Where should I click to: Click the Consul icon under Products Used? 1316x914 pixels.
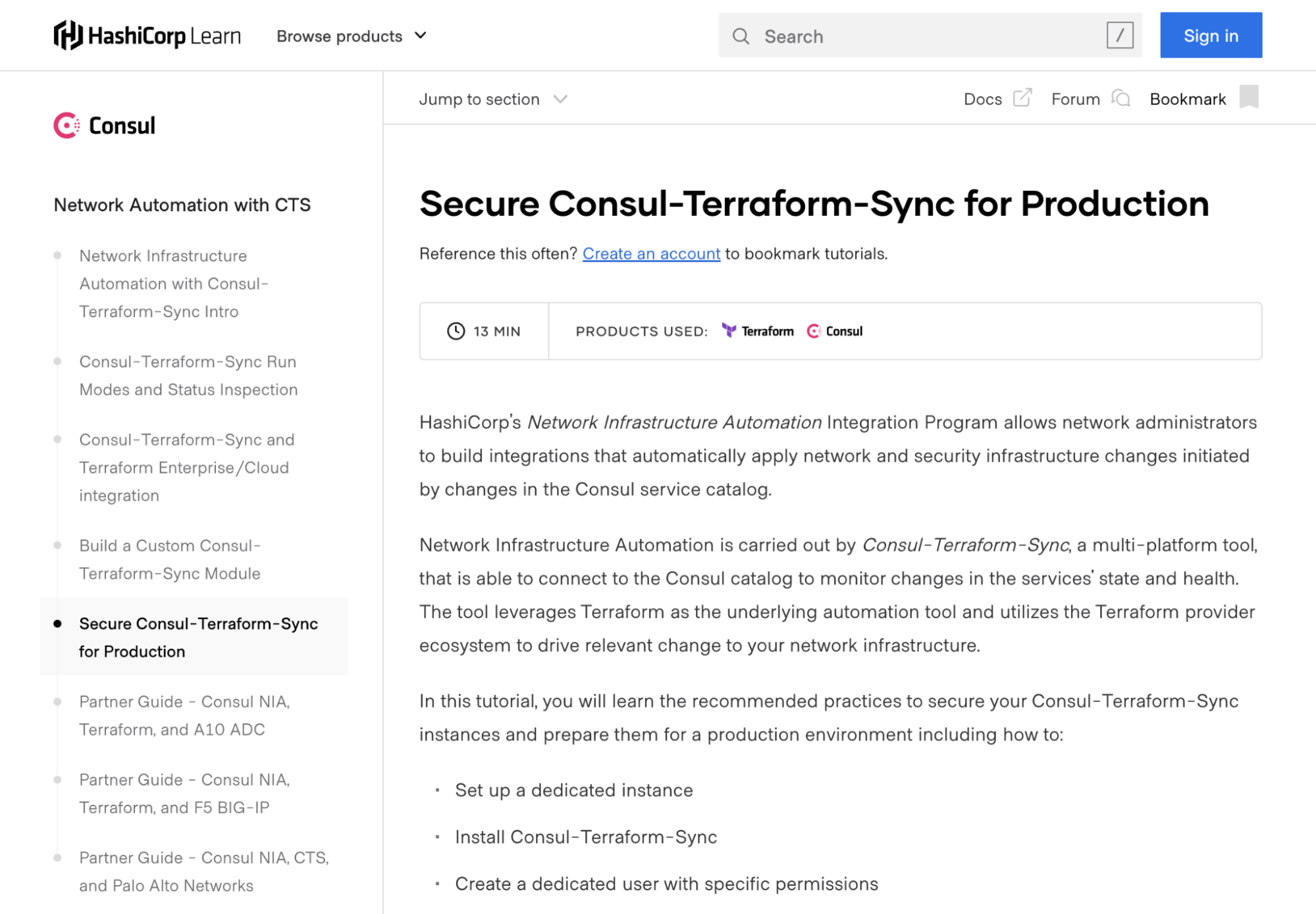[x=814, y=331]
